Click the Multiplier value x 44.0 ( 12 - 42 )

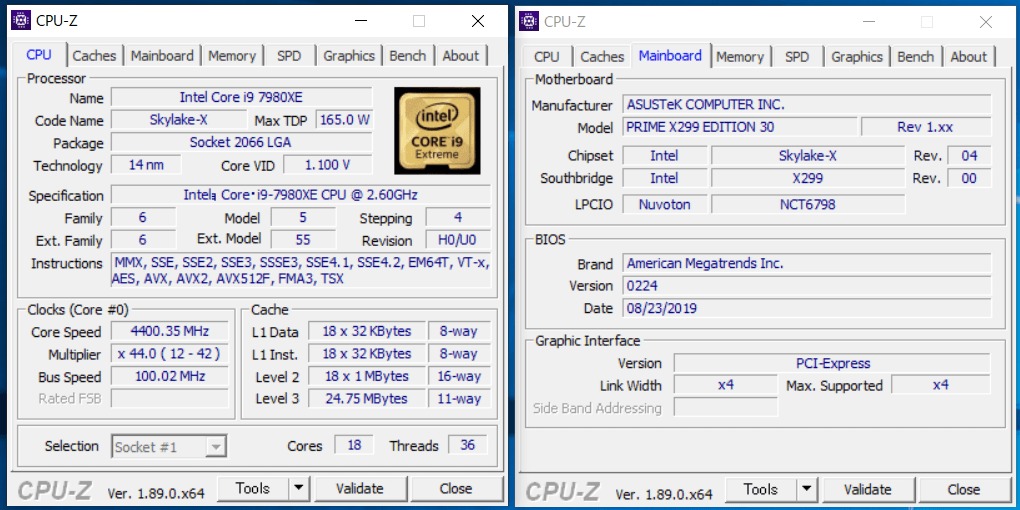[169, 353]
